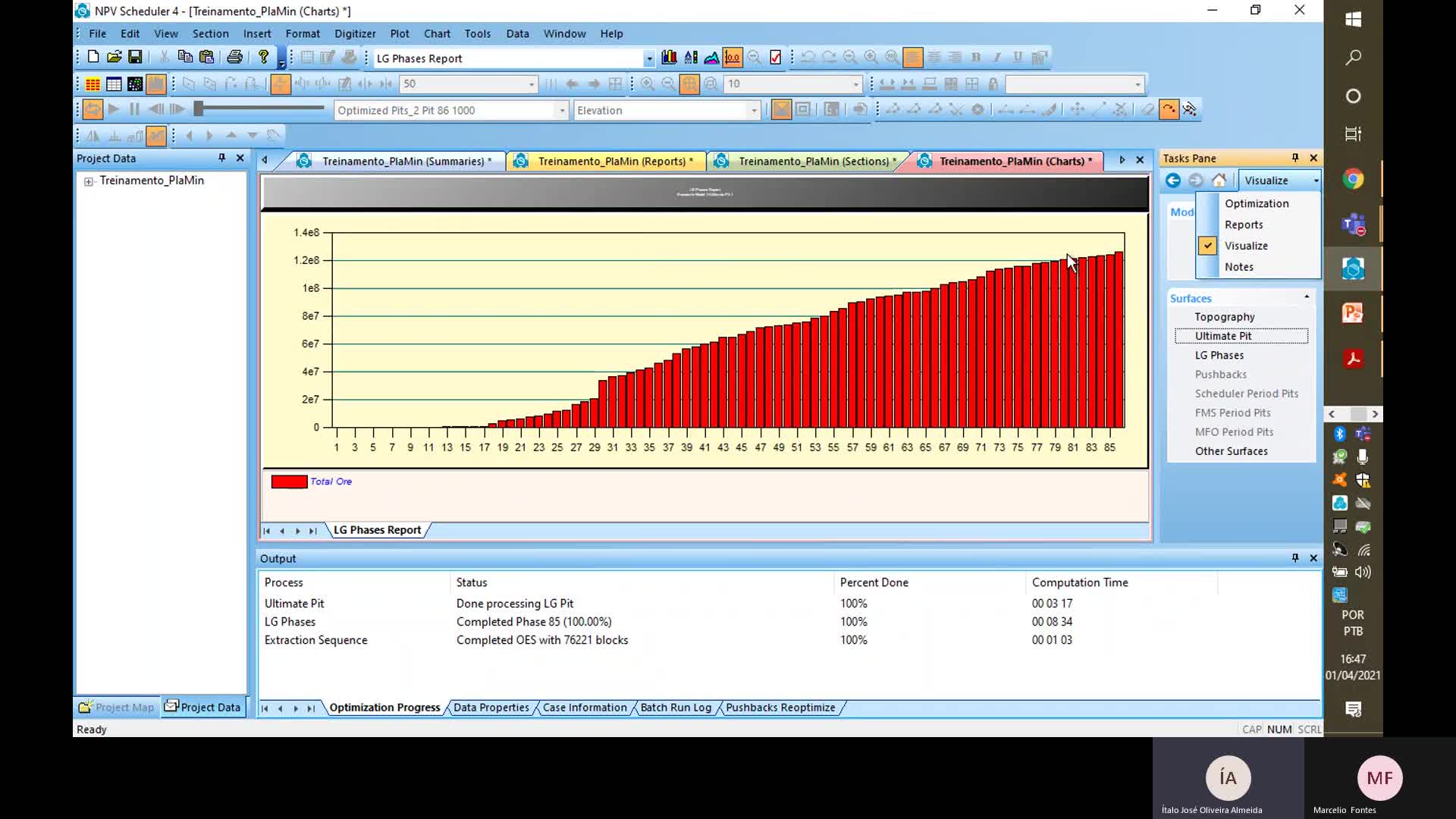Click the yellow question mark Help icon
This screenshot has height=819, width=1456.
coord(263,57)
